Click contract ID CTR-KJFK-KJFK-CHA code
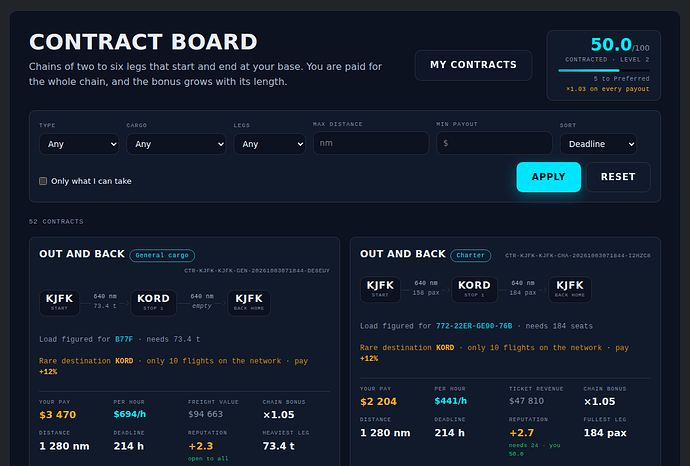The width and height of the screenshot is (690, 466). click(x=578, y=256)
